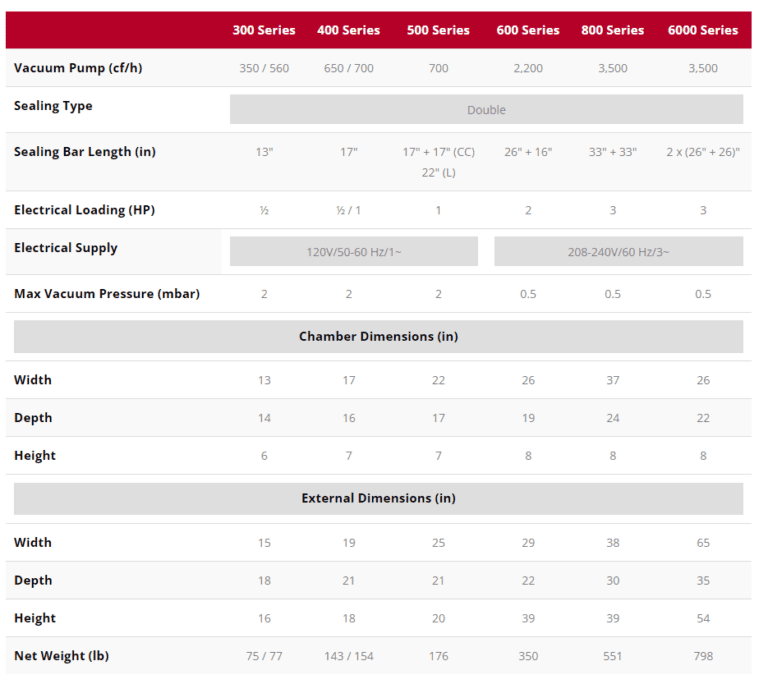This screenshot has height=684, width=768.
Task: Select the 400 Series column header
Action: pos(348,30)
